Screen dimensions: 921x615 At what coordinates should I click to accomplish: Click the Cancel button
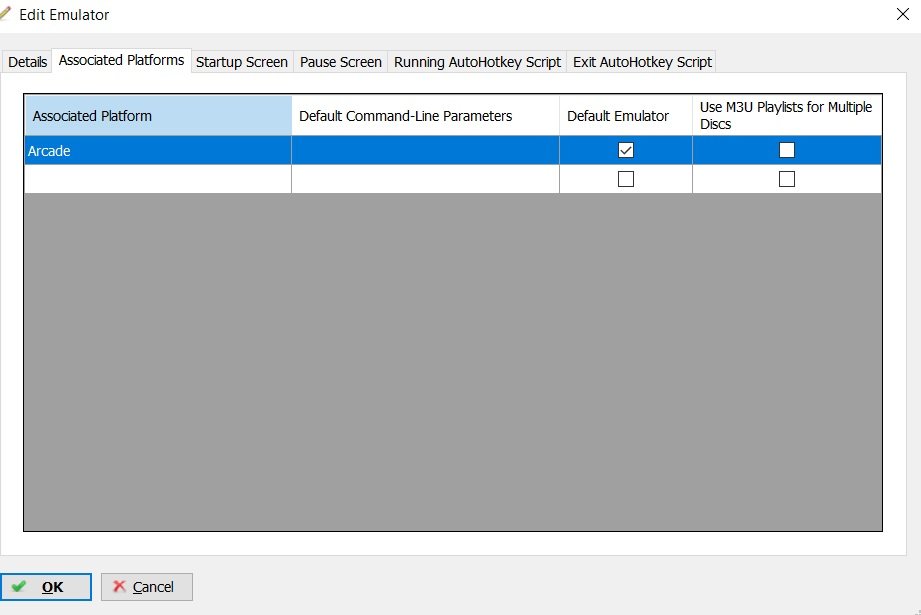(147, 587)
